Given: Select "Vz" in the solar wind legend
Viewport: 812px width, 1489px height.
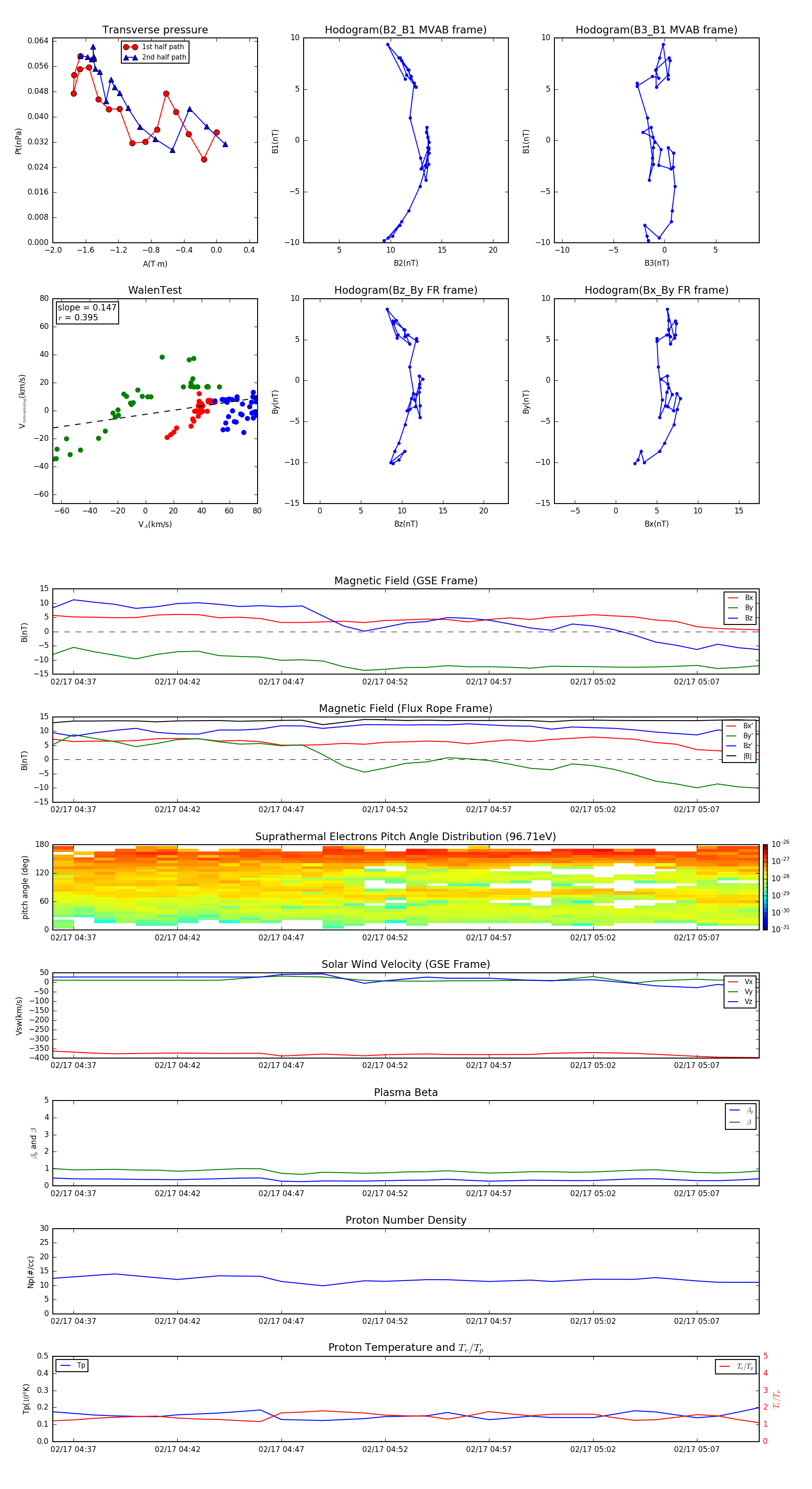Looking at the screenshot, I should pyautogui.click(x=740, y=1002).
